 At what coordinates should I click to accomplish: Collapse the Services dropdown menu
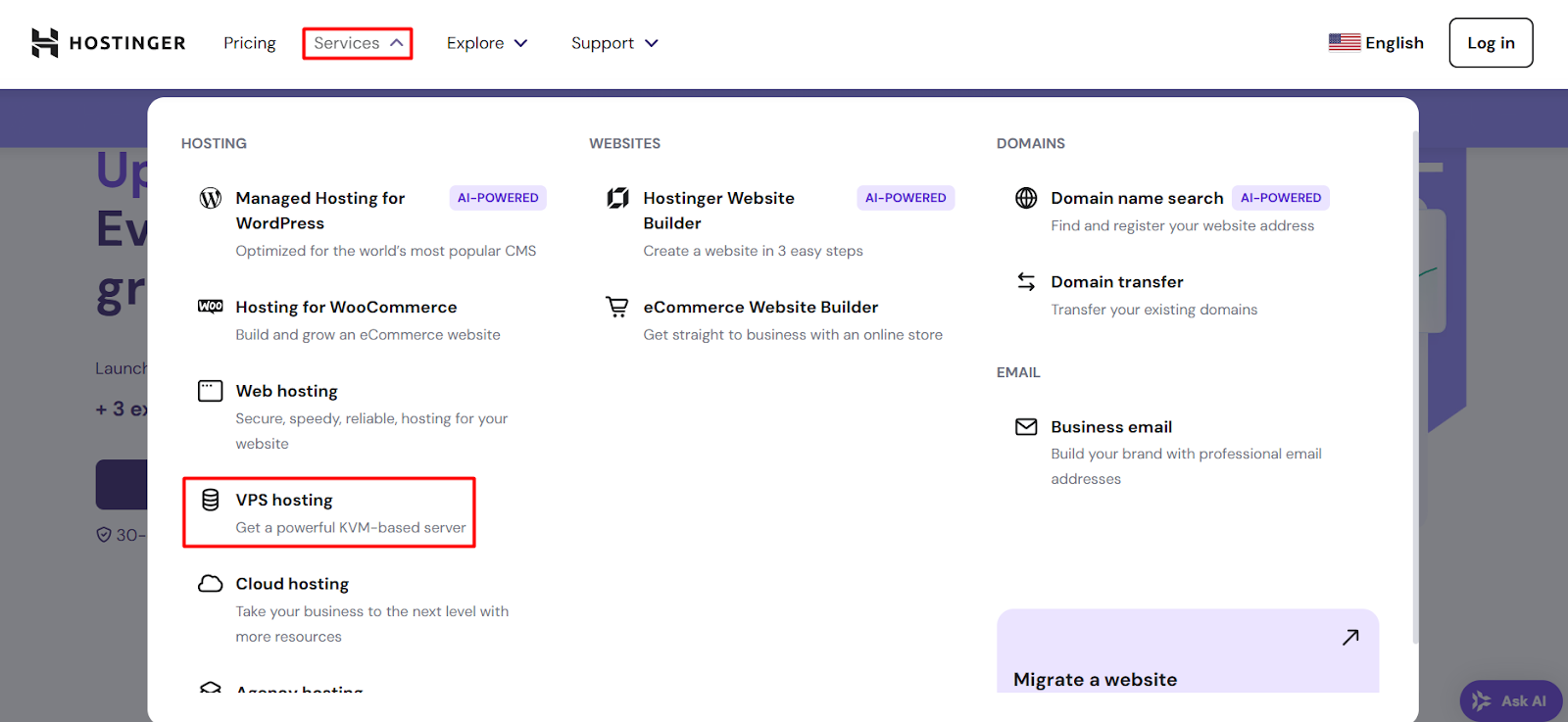[358, 43]
